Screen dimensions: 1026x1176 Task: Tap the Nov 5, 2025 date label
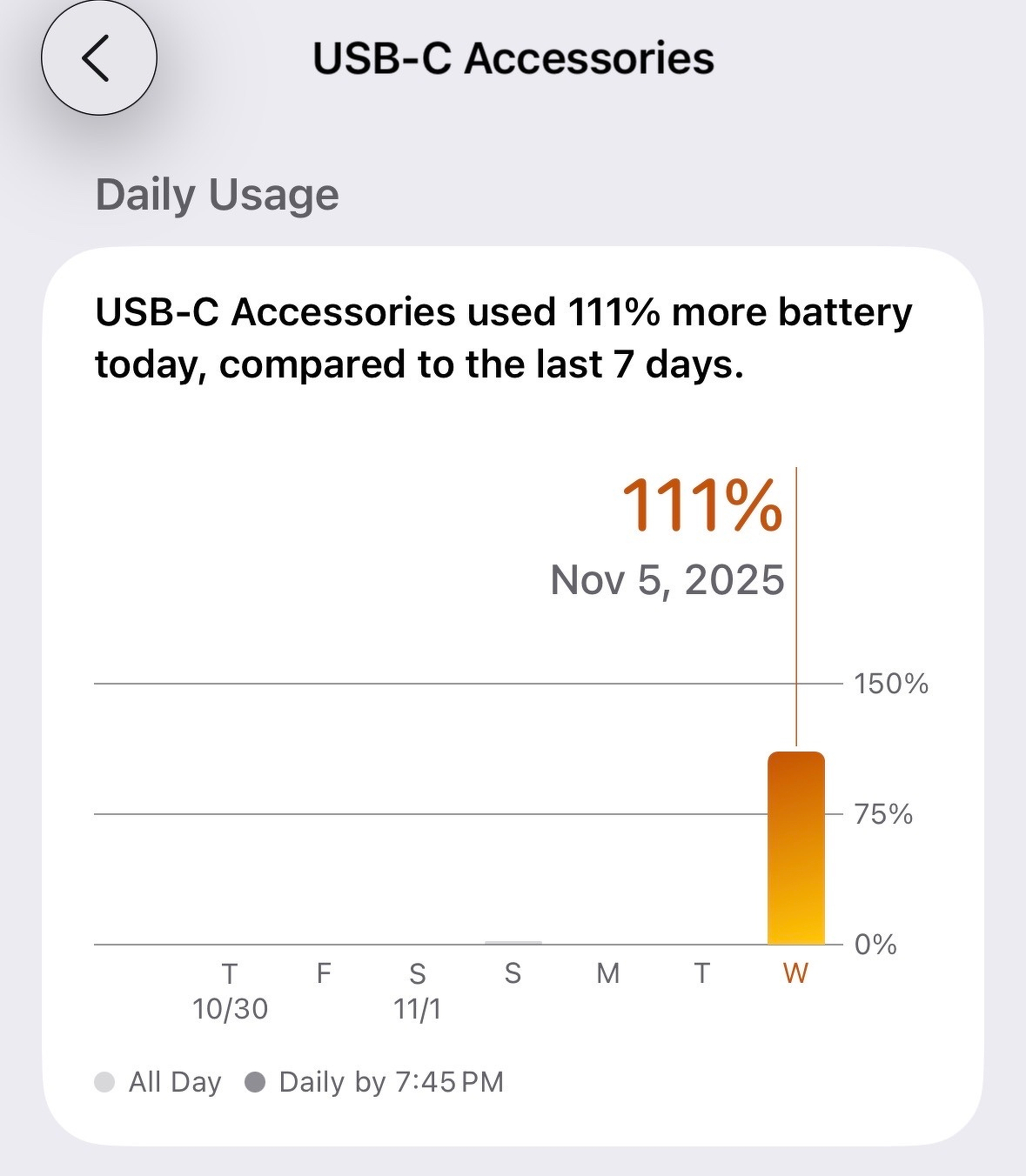pyautogui.click(x=667, y=580)
